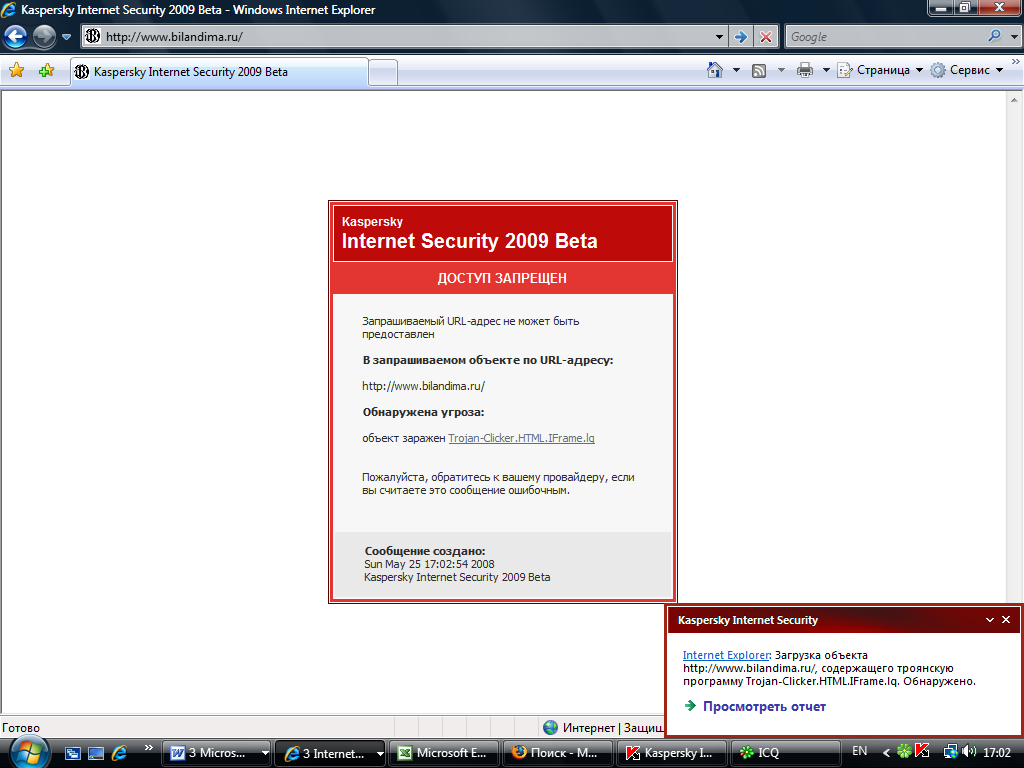
Task: Open the Trojan-Clicker.HTML.IFrame.lq threat link
Action: (x=521, y=438)
